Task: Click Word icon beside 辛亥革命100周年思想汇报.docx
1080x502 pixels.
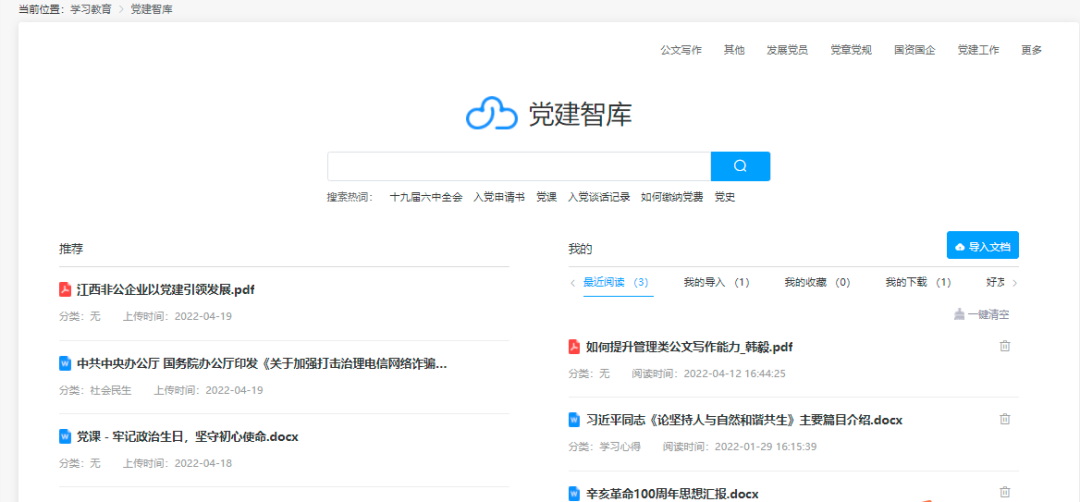Action: (x=574, y=493)
